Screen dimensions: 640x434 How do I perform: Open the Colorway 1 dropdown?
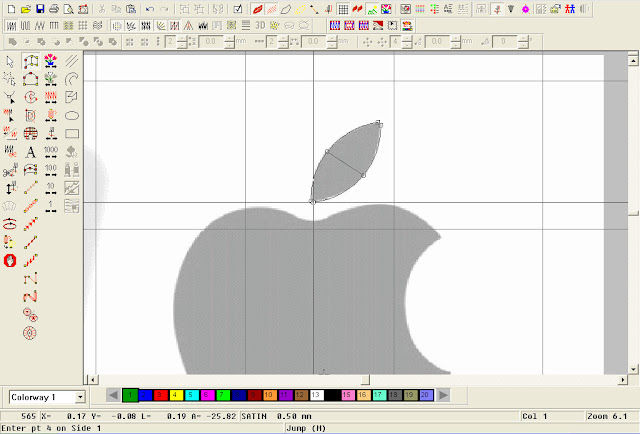(80, 397)
